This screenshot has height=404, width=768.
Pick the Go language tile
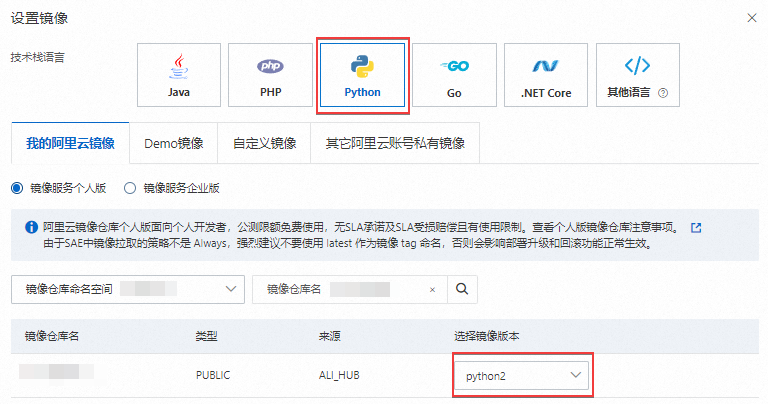[x=454, y=75]
